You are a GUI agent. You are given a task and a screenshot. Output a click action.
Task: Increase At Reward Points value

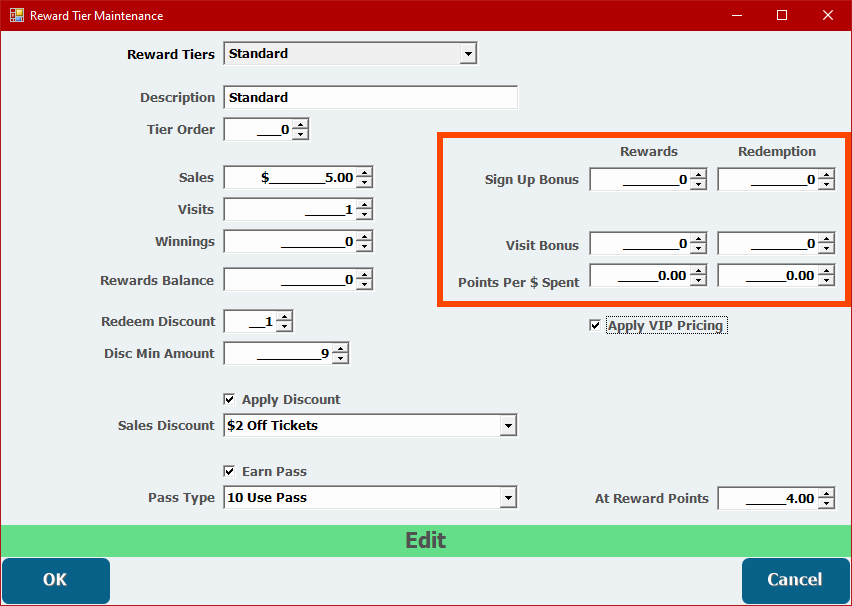[826, 492]
